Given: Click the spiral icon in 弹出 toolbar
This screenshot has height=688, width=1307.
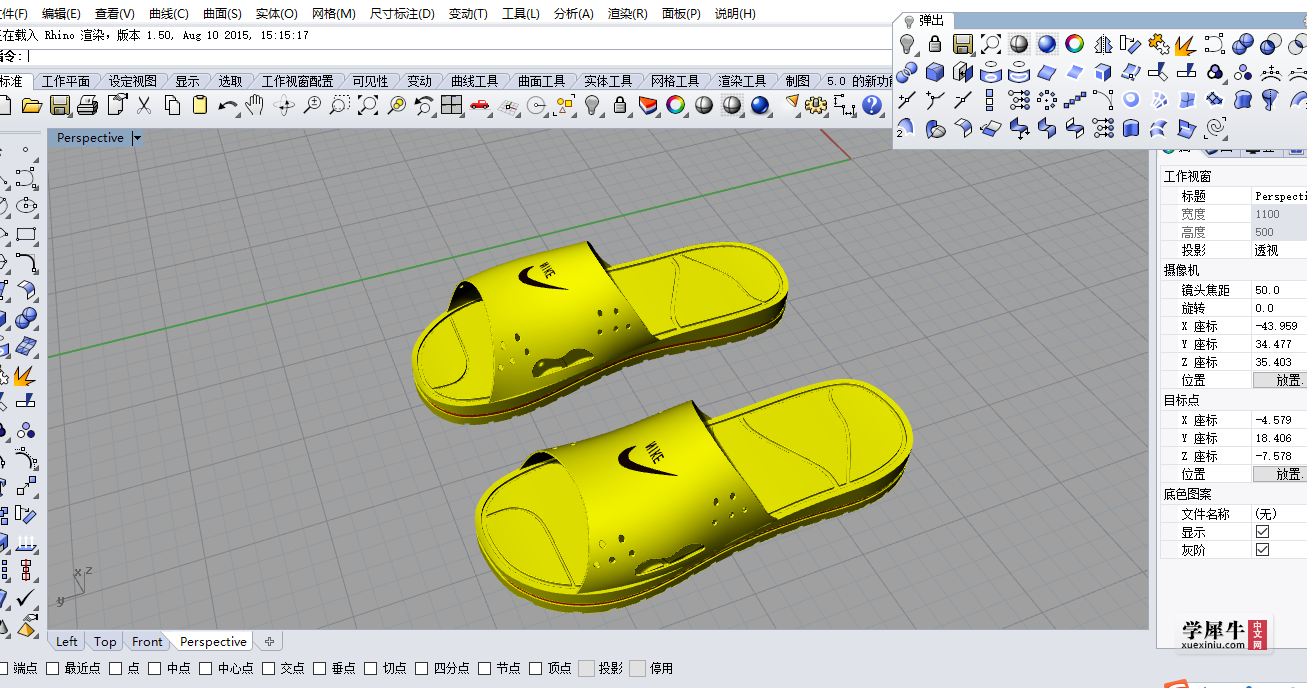Looking at the screenshot, I should pos(1215,128).
